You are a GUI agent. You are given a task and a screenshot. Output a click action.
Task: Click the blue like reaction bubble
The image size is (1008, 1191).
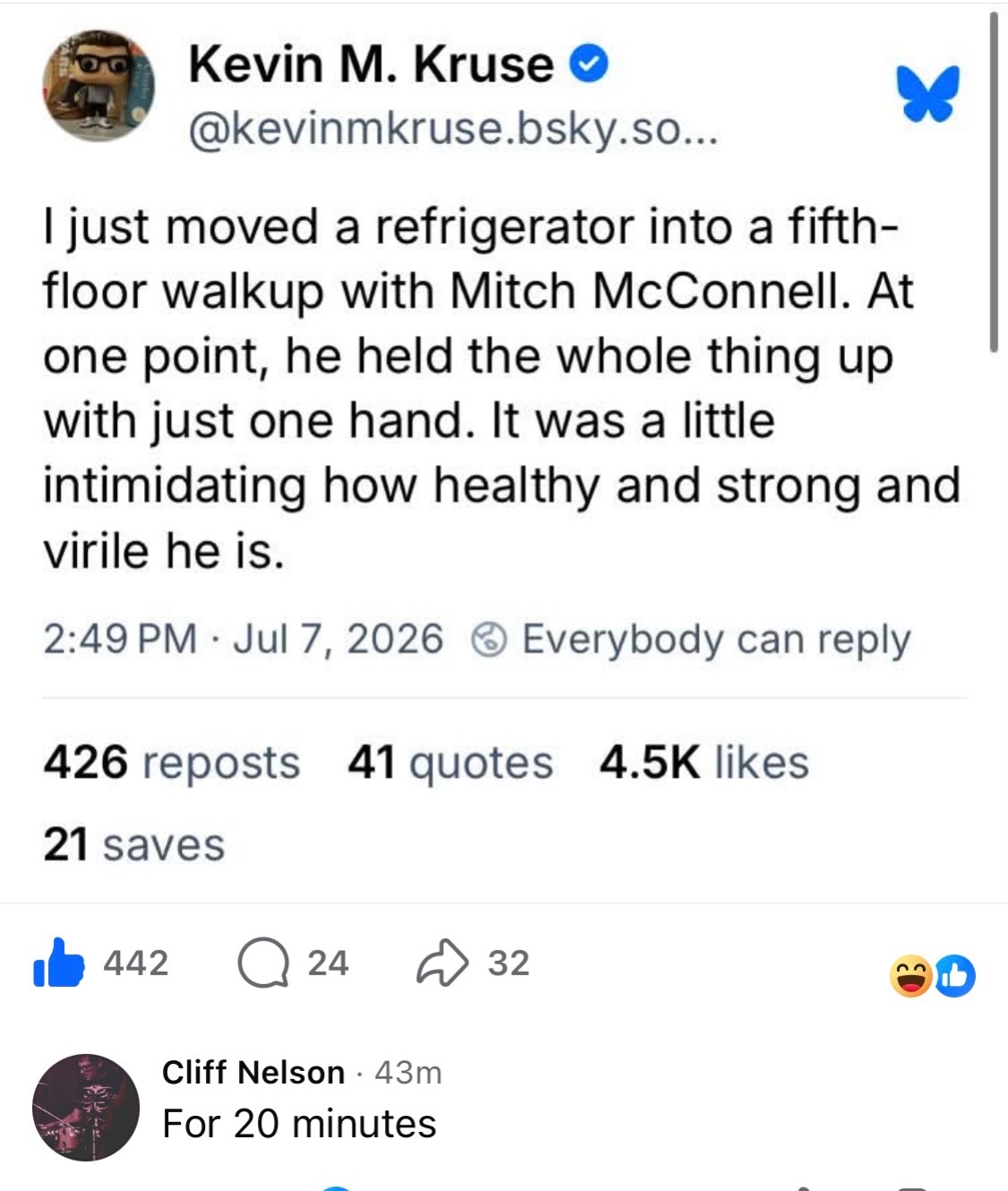point(955,976)
